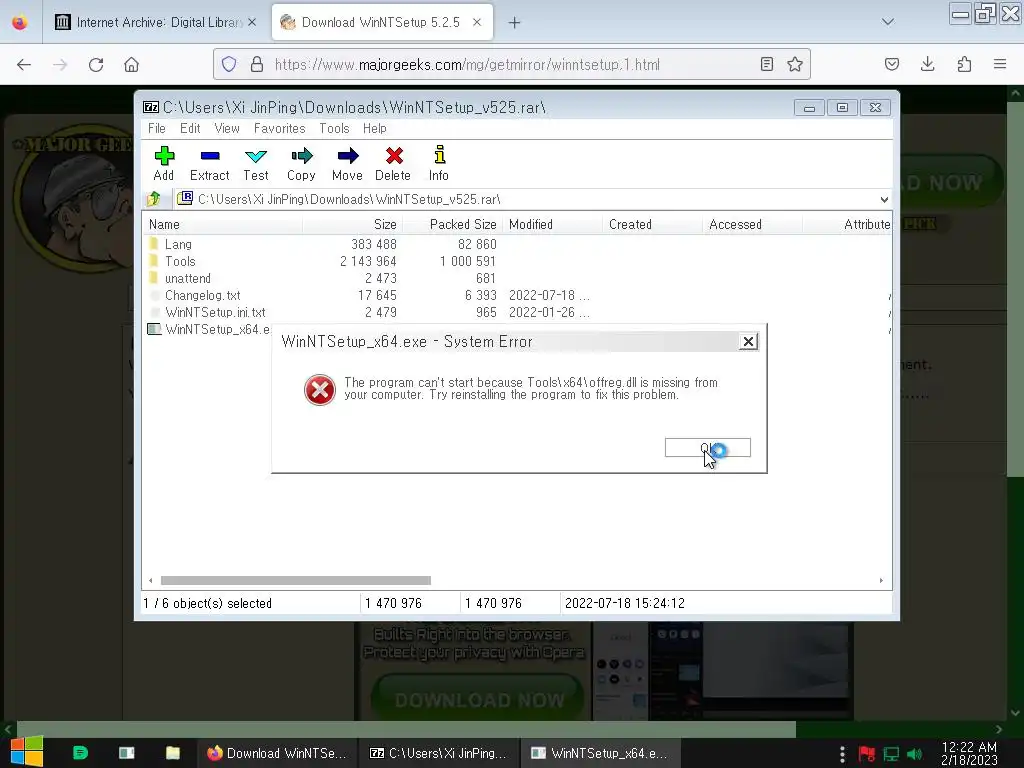Click the 7-Zip horizontal scrollbar thumb
Viewport: 1024px width, 768px height.
pyautogui.click(x=296, y=581)
